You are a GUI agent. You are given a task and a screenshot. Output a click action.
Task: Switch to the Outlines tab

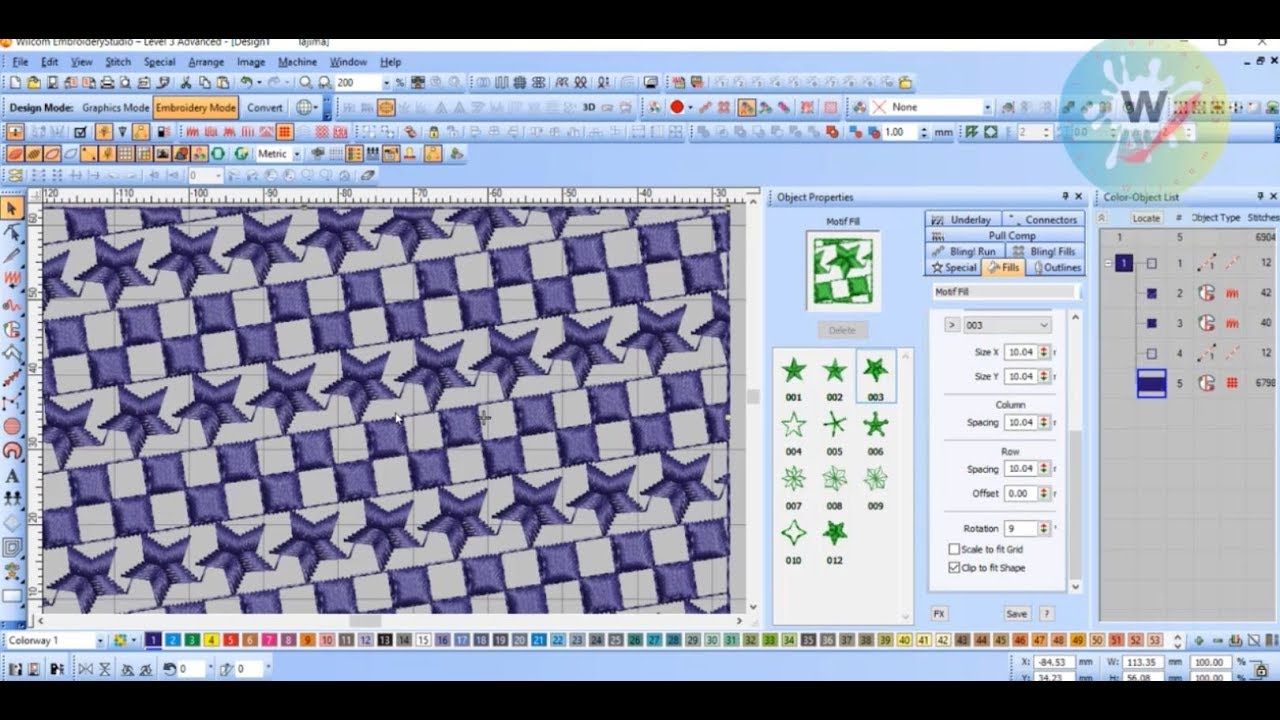[x=1057, y=268]
